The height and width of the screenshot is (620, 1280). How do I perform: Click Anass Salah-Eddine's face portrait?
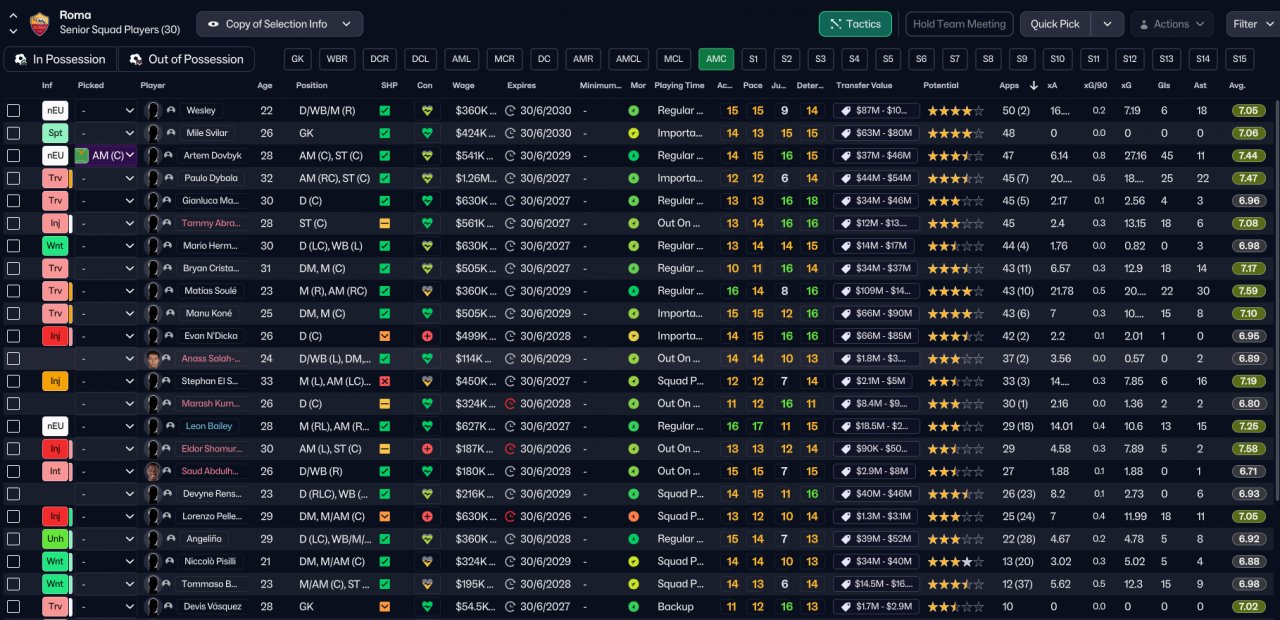tap(153, 358)
